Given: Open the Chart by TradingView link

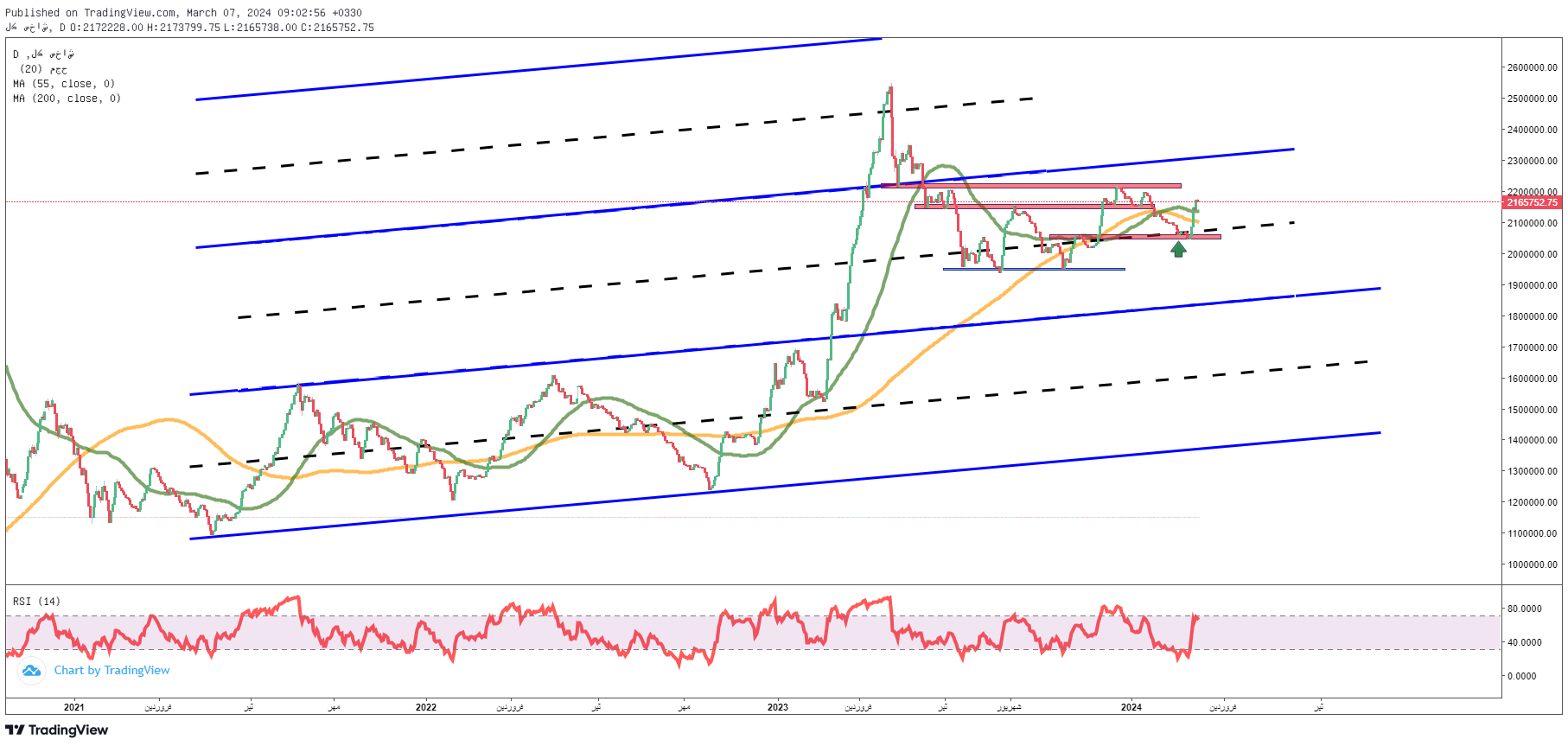Looking at the screenshot, I should [112, 671].
